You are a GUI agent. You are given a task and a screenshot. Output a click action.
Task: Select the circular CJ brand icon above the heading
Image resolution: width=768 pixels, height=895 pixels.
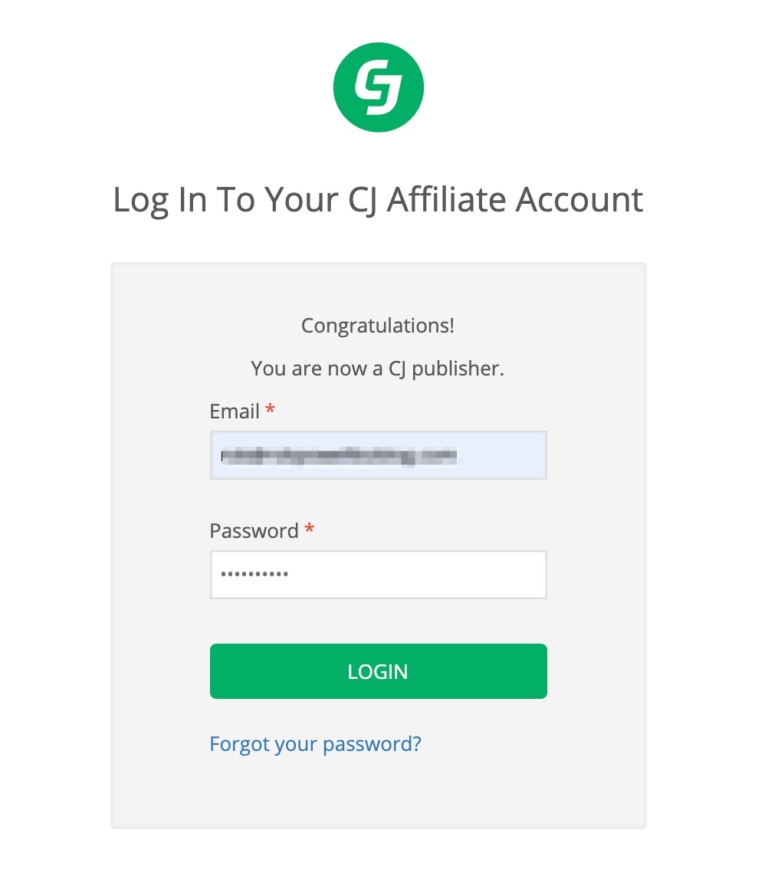point(378,86)
